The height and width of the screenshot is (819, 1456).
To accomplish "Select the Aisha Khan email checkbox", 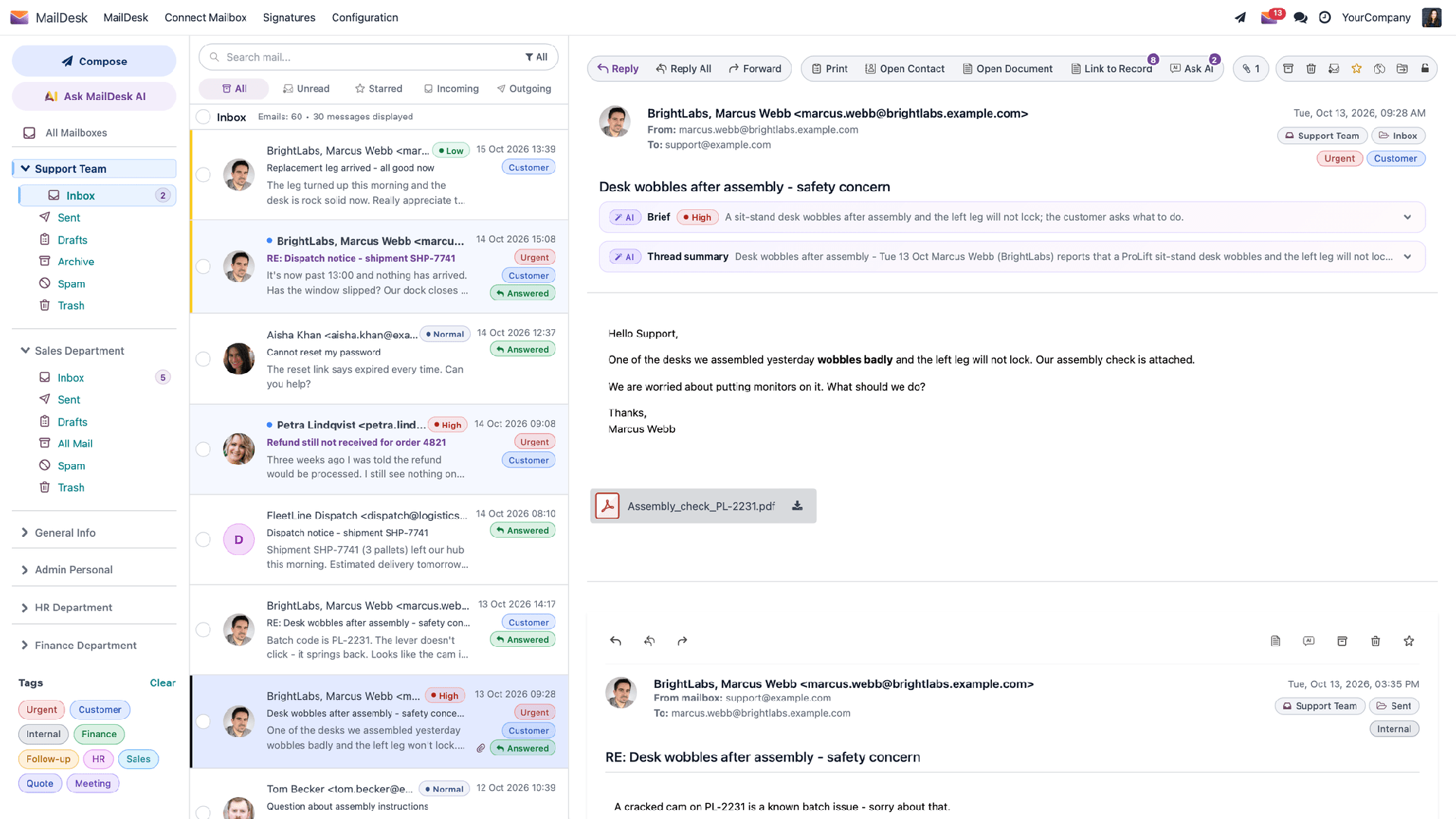I will click(203, 359).
